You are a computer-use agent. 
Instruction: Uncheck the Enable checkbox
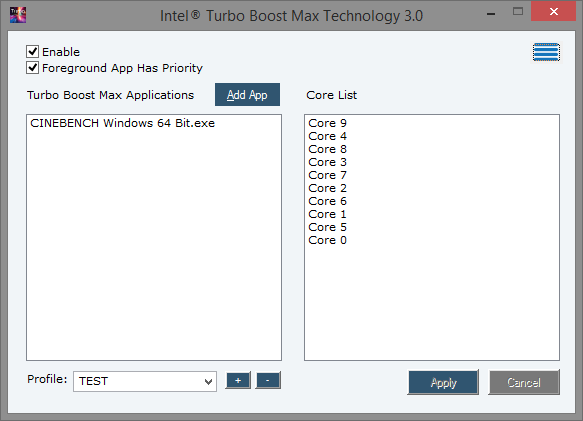point(32,51)
